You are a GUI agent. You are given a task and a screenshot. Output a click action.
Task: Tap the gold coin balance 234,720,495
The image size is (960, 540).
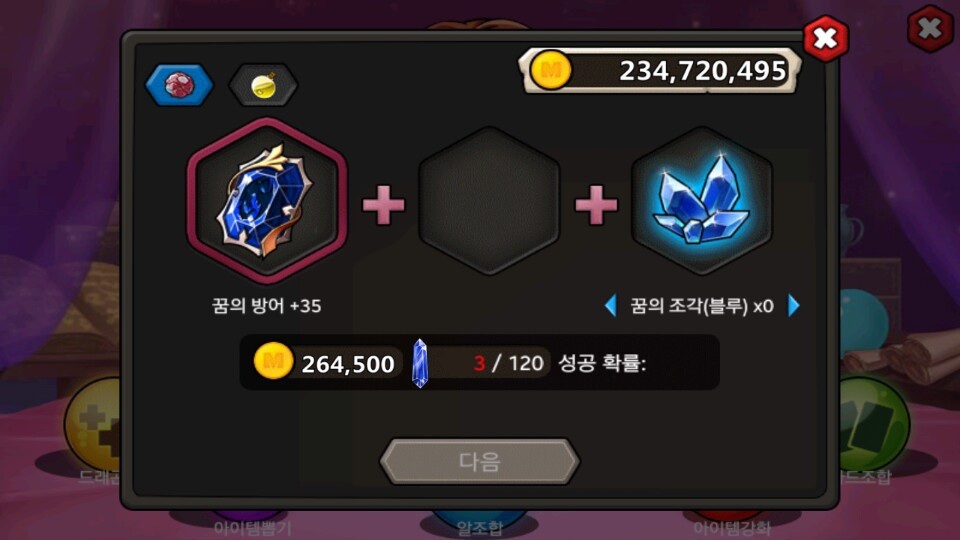(x=702, y=71)
